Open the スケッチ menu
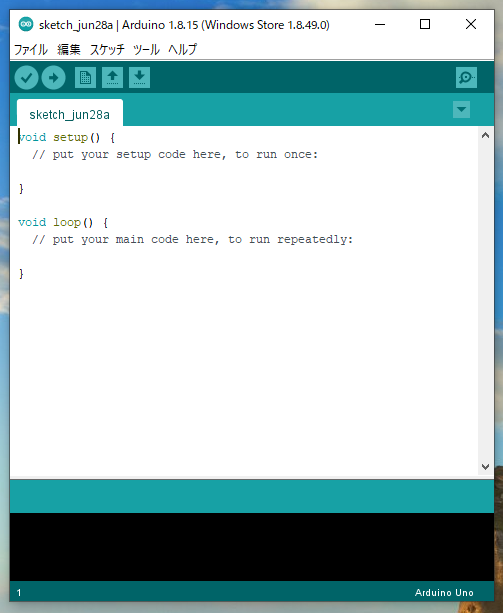The height and width of the screenshot is (613, 503). 107,50
